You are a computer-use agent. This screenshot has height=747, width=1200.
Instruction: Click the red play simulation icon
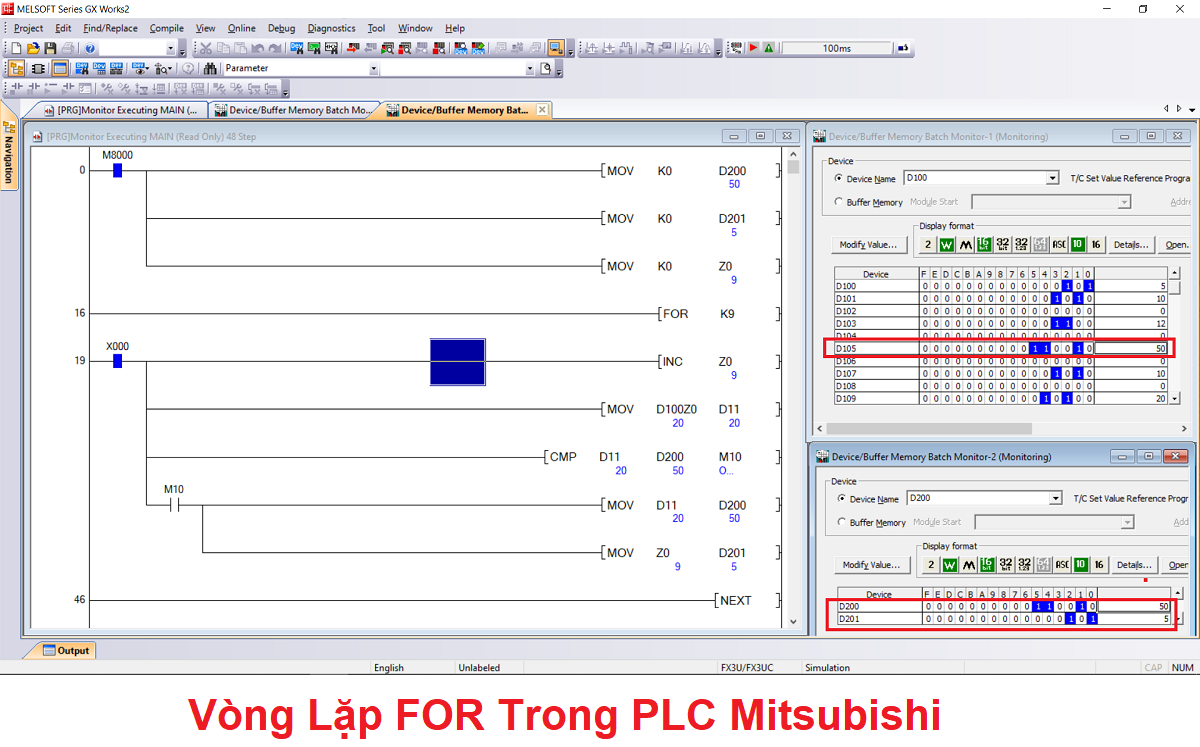[753, 48]
